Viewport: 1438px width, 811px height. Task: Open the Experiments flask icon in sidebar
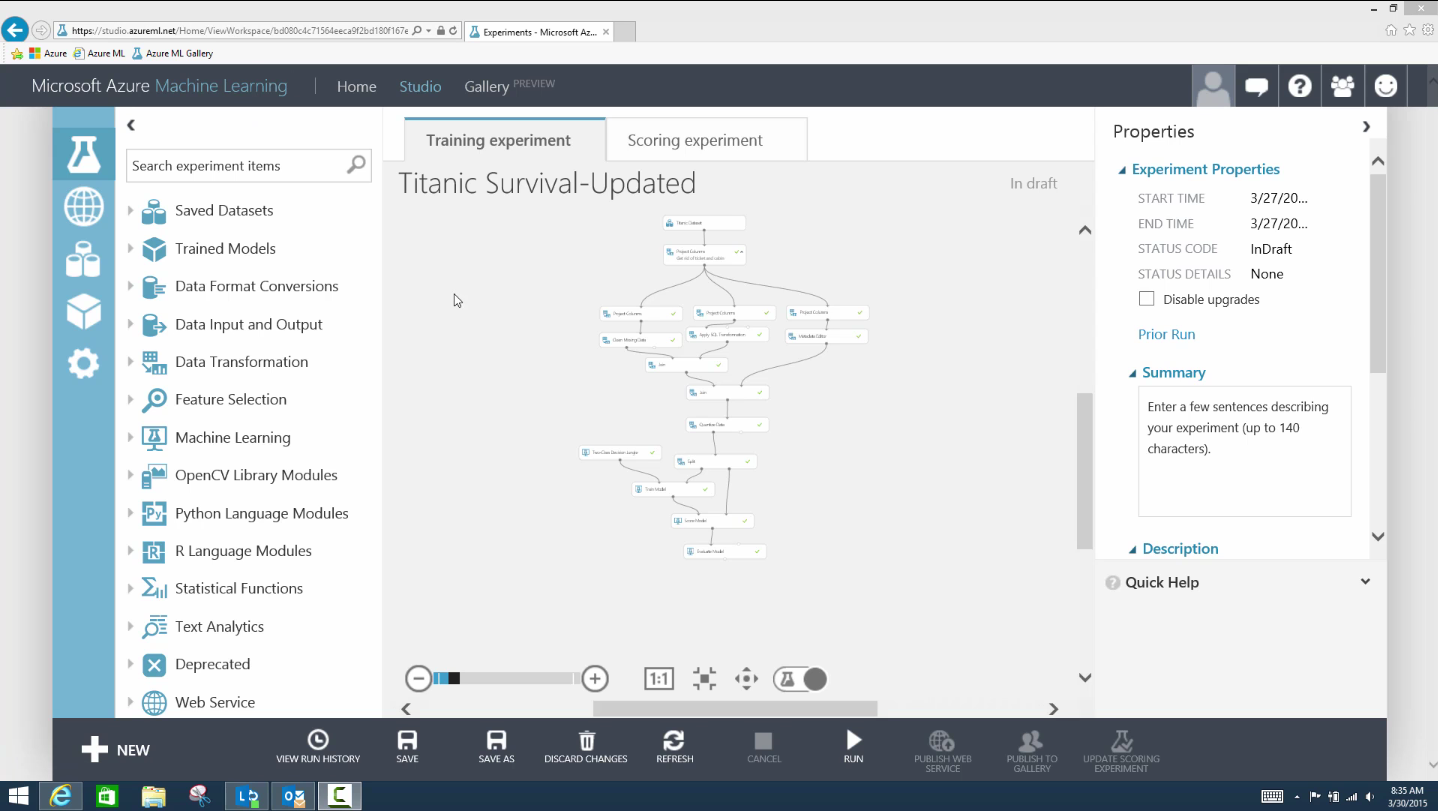(x=84, y=153)
